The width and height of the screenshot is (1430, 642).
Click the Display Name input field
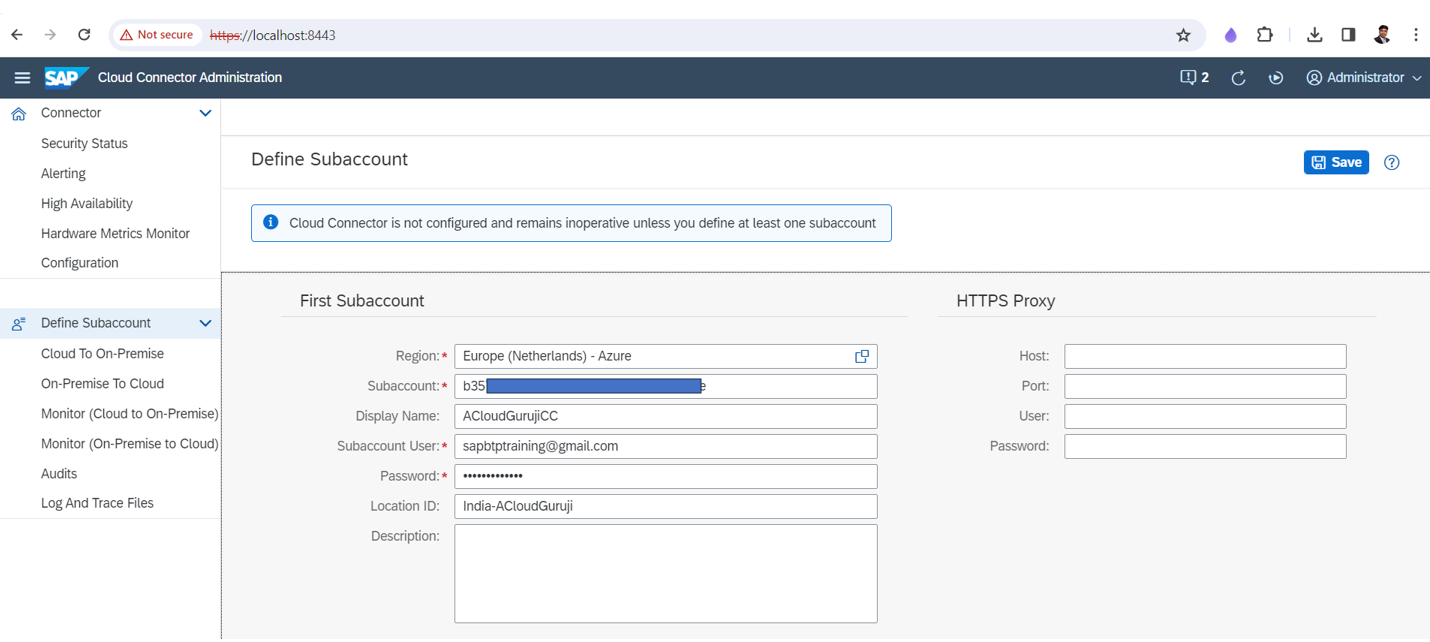[665, 417]
